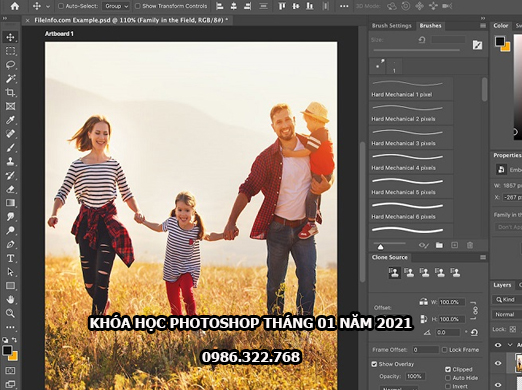Select the Eraser tool
This screenshot has height=390, width=522.
tap(10, 189)
